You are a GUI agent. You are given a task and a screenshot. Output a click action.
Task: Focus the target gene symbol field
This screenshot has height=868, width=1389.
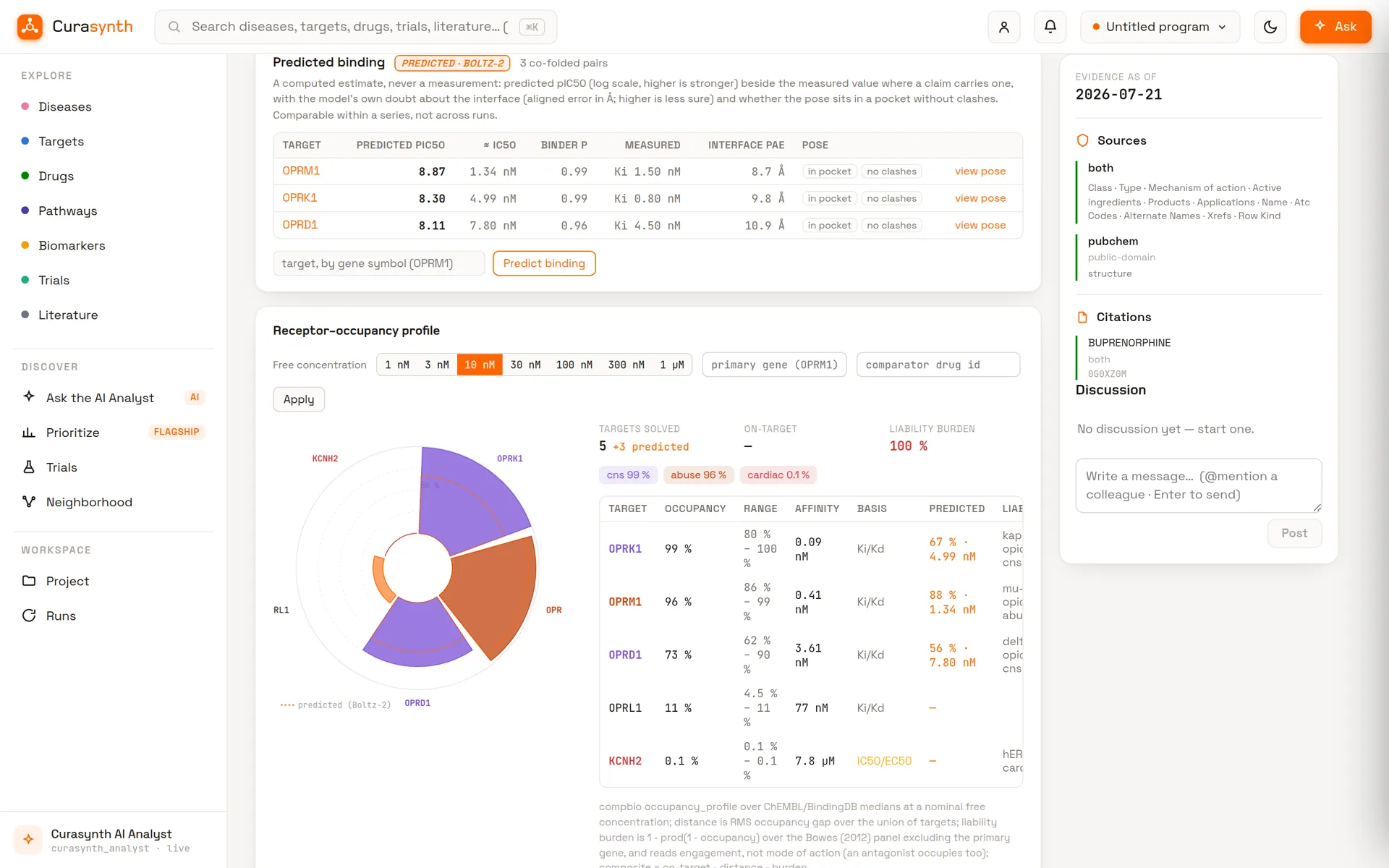pos(379,263)
